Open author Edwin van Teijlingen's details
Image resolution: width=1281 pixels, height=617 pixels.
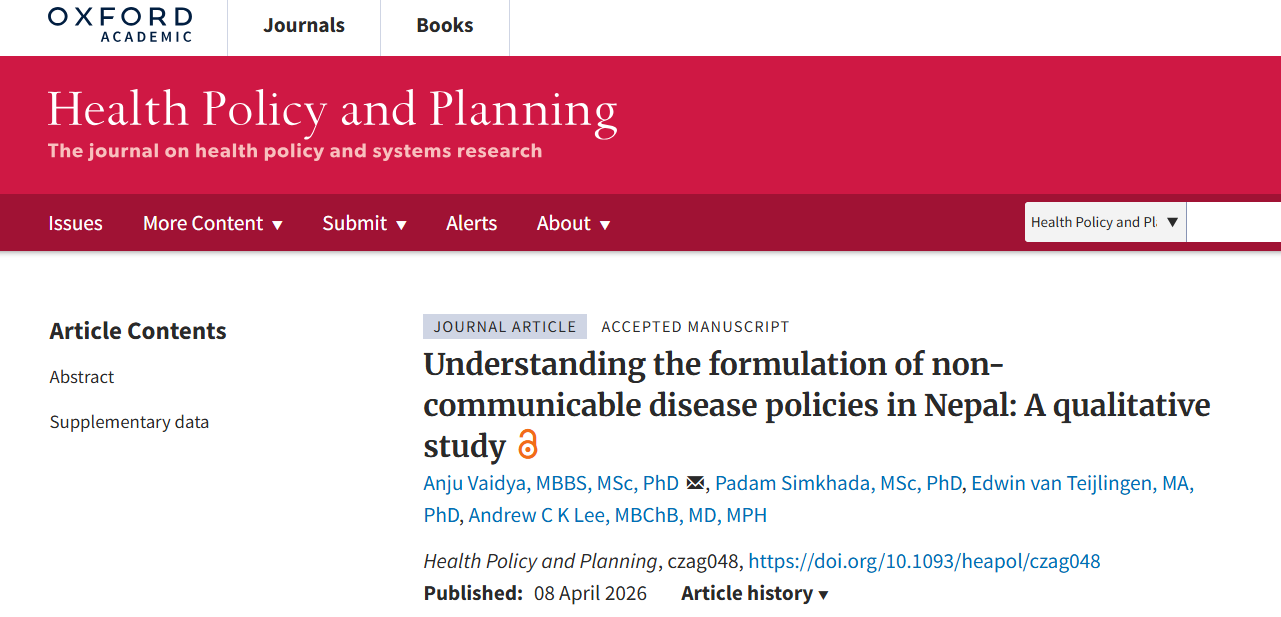pos(1082,484)
